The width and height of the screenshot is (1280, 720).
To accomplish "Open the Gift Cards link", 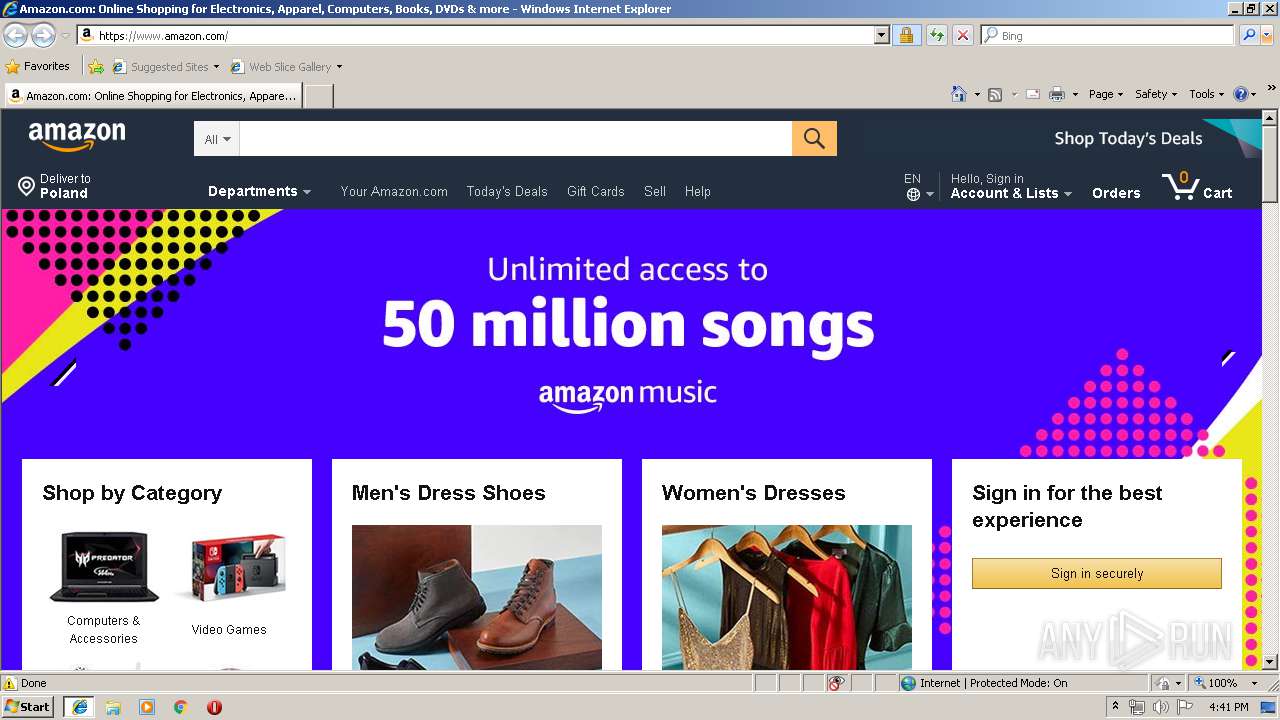I will pos(595,191).
